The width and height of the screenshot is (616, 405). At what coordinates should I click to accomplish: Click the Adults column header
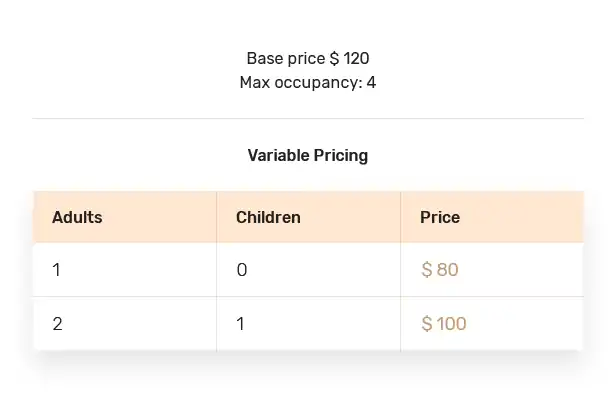tap(77, 217)
